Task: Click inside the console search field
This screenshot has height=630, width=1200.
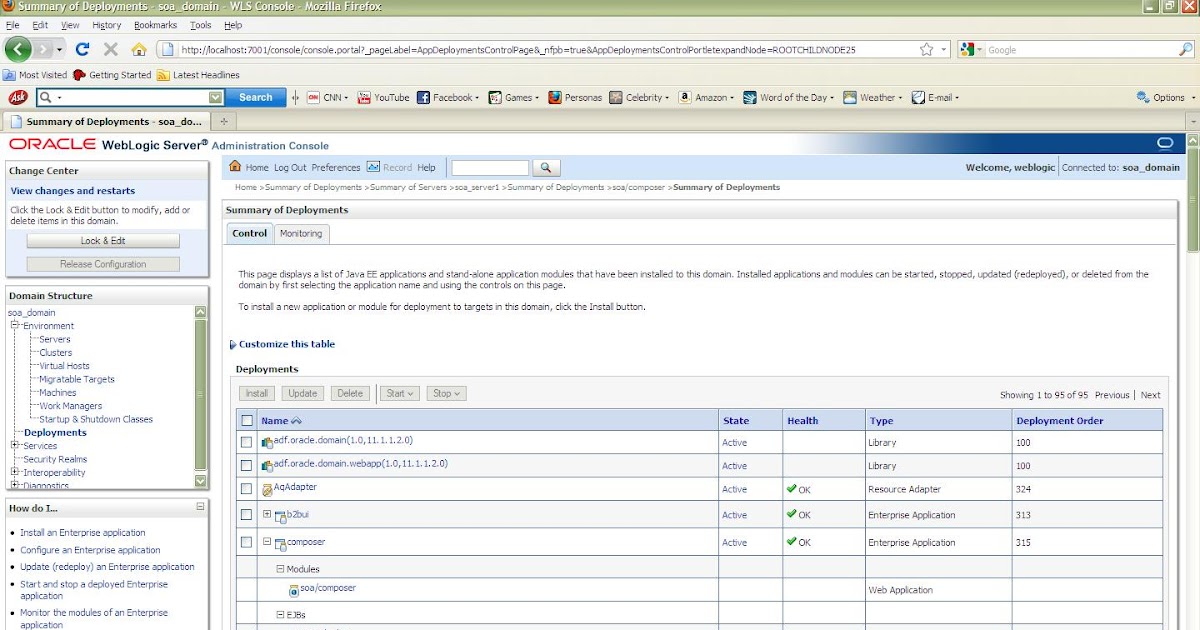Action: (489, 167)
